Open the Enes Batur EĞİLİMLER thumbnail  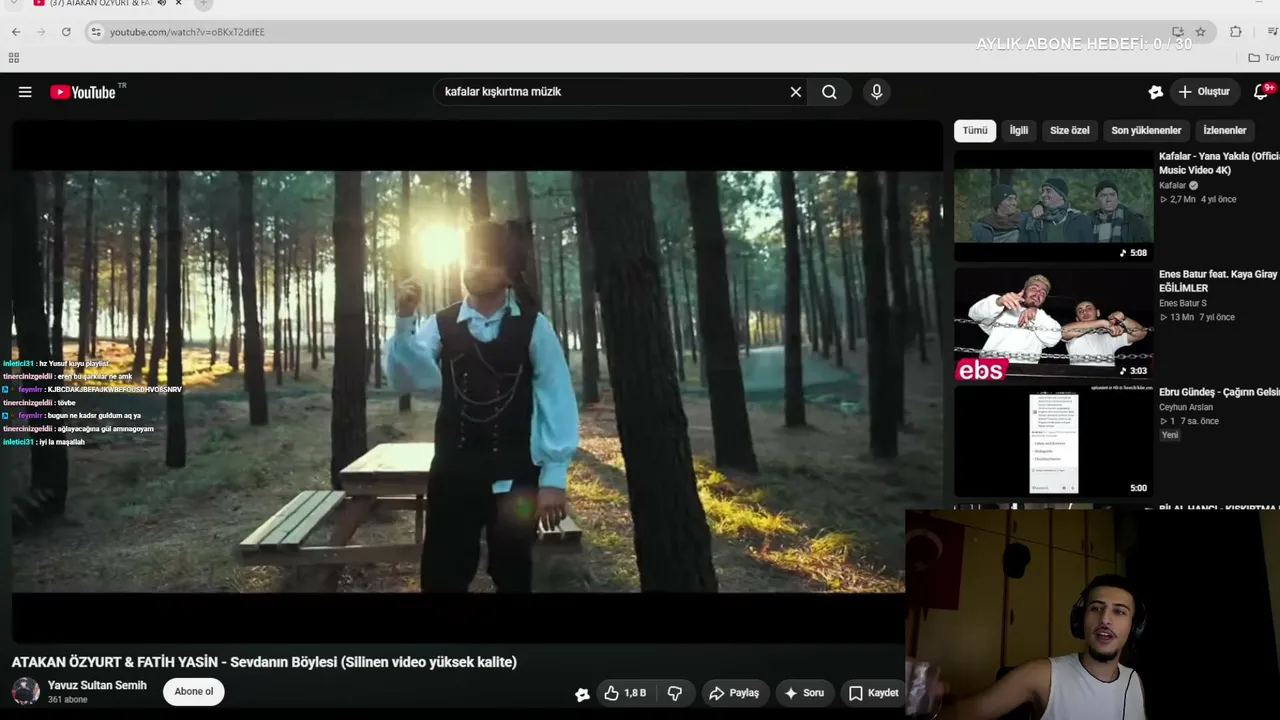pos(1053,324)
